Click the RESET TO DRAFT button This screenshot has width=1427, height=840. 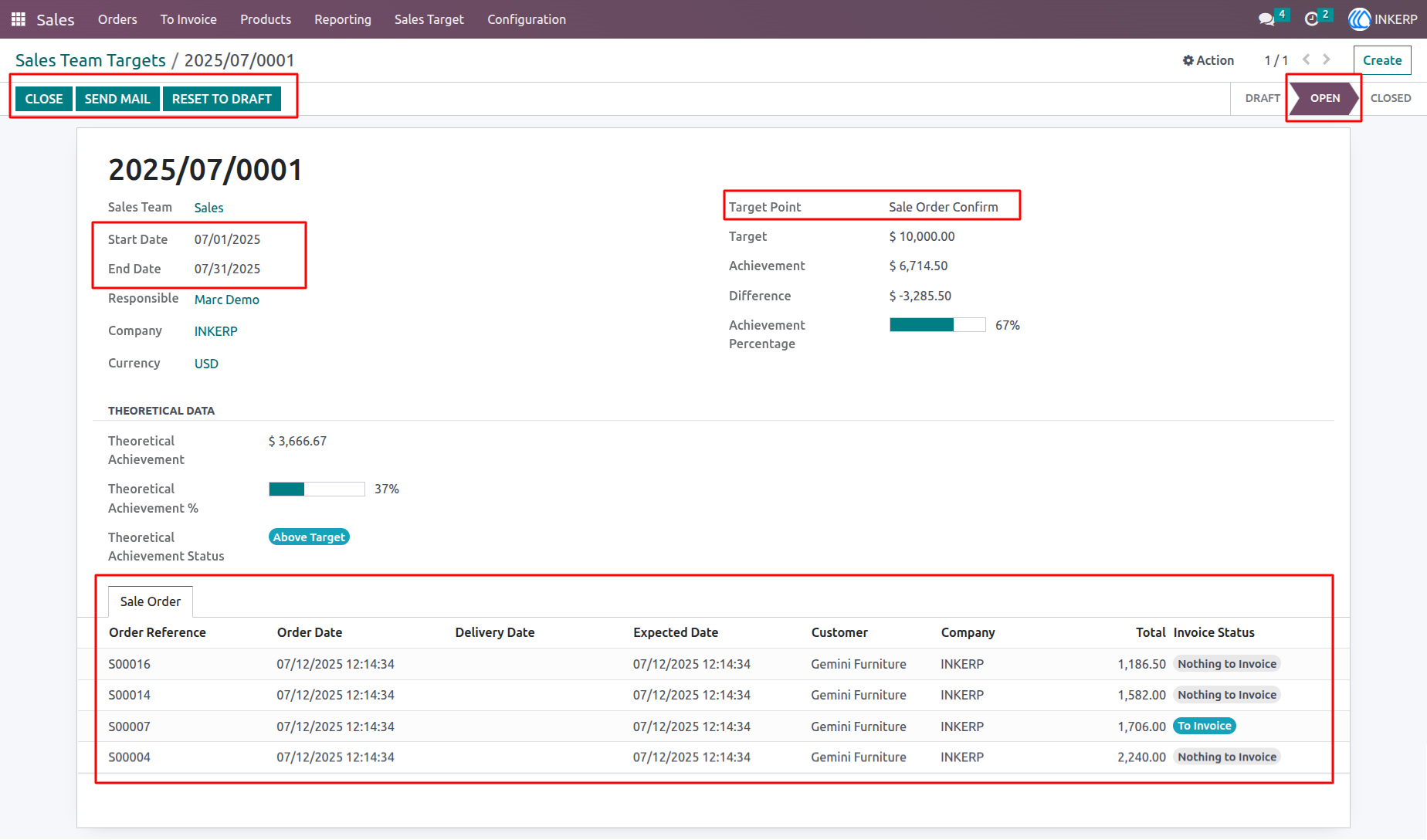tap(222, 99)
